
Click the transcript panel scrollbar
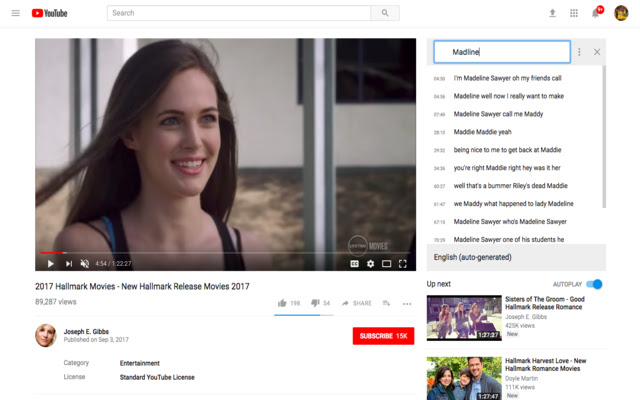pos(604,137)
